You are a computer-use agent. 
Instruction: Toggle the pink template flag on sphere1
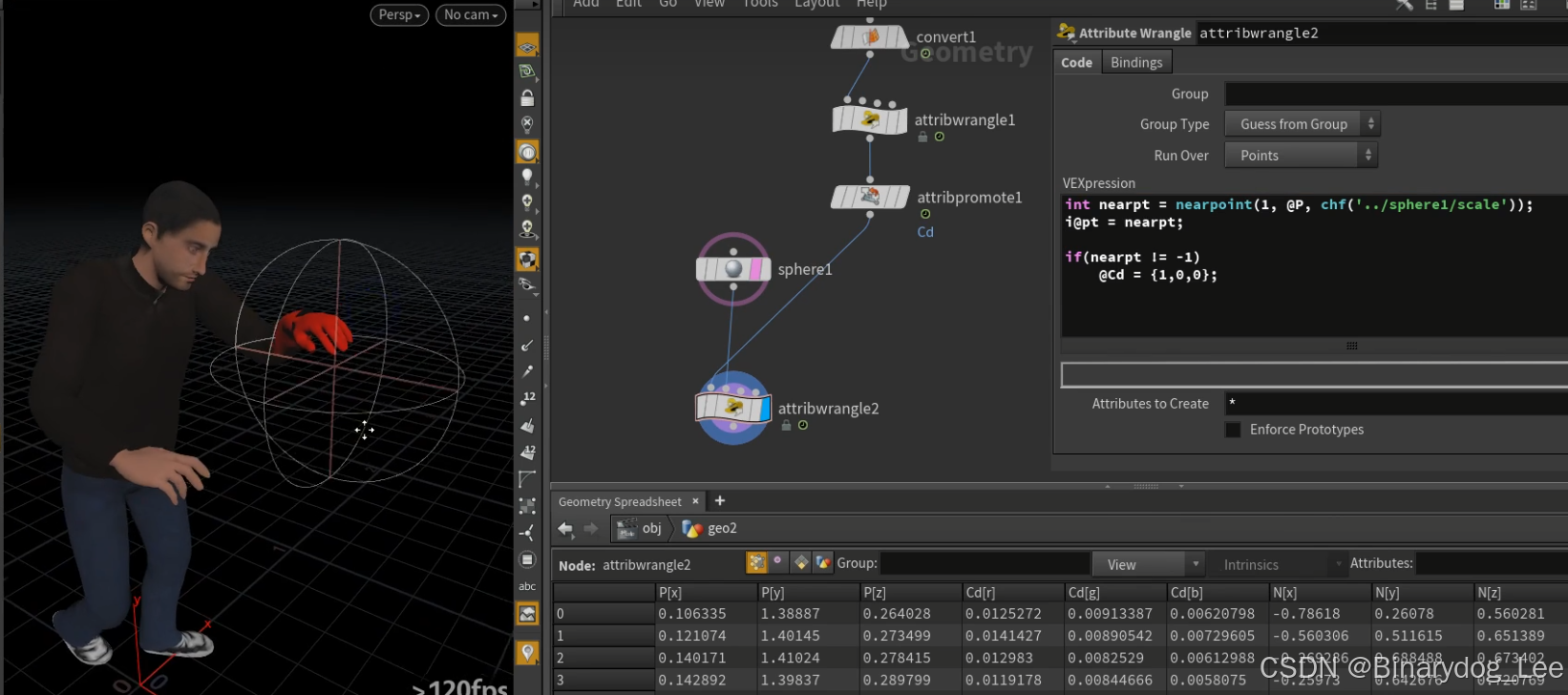(x=755, y=269)
